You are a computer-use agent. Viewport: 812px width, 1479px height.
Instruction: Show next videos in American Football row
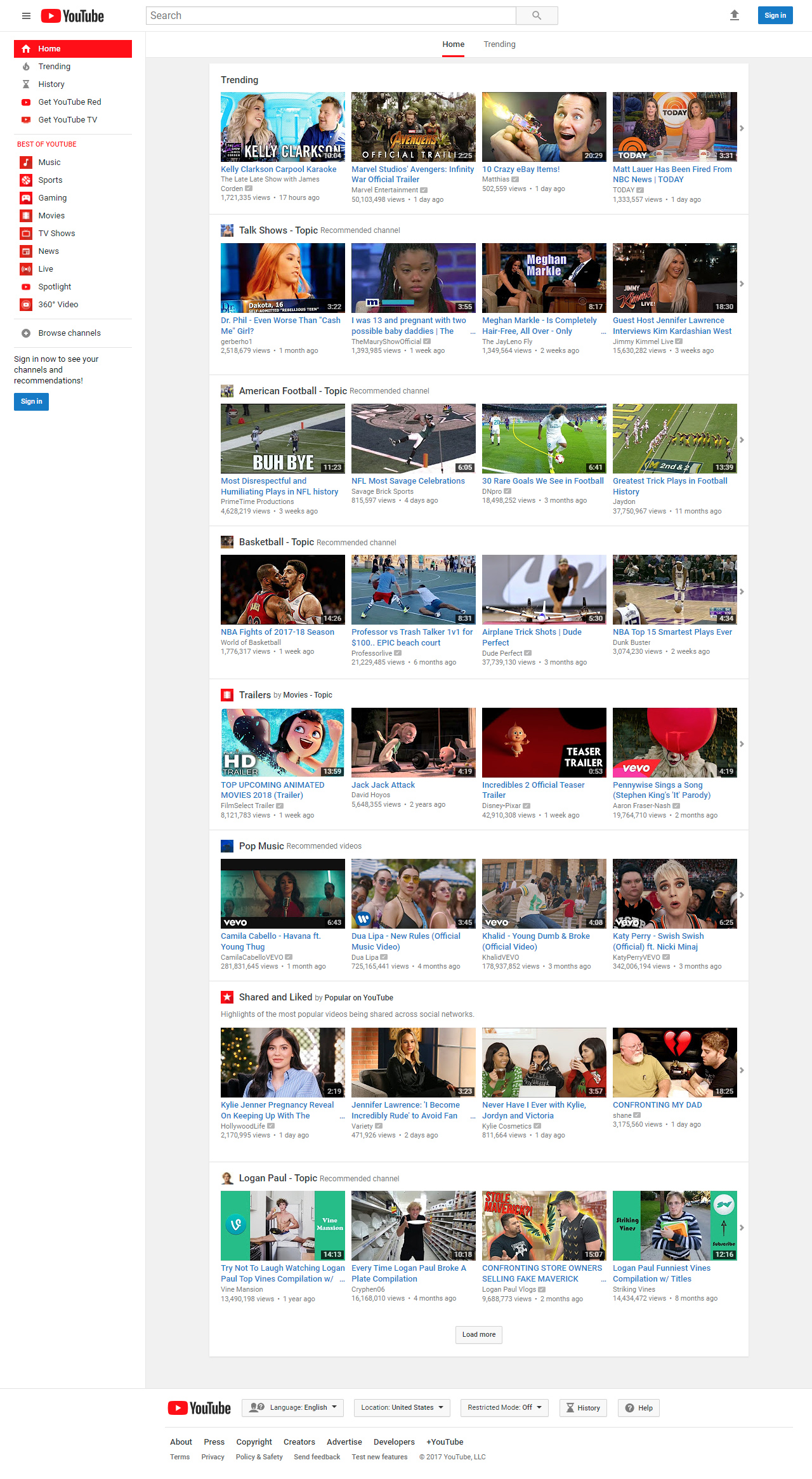742,440
